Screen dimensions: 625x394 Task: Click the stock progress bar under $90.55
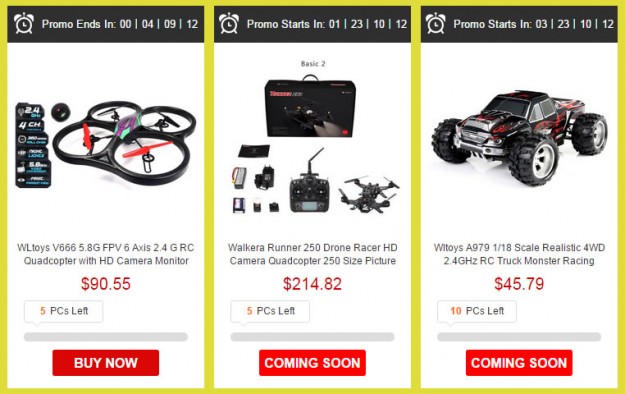coord(106,337)
